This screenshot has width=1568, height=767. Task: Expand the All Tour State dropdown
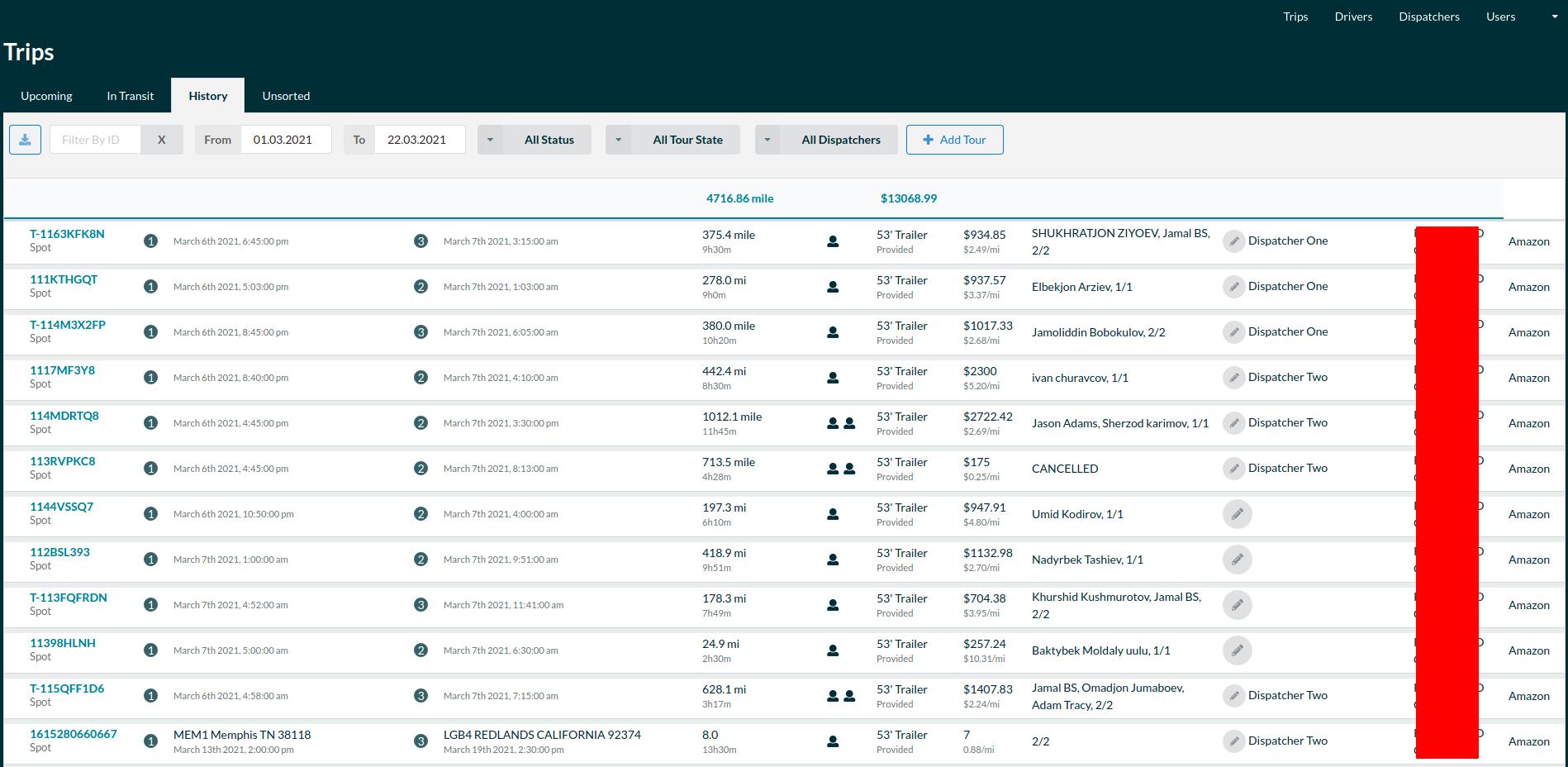point(672,140)
